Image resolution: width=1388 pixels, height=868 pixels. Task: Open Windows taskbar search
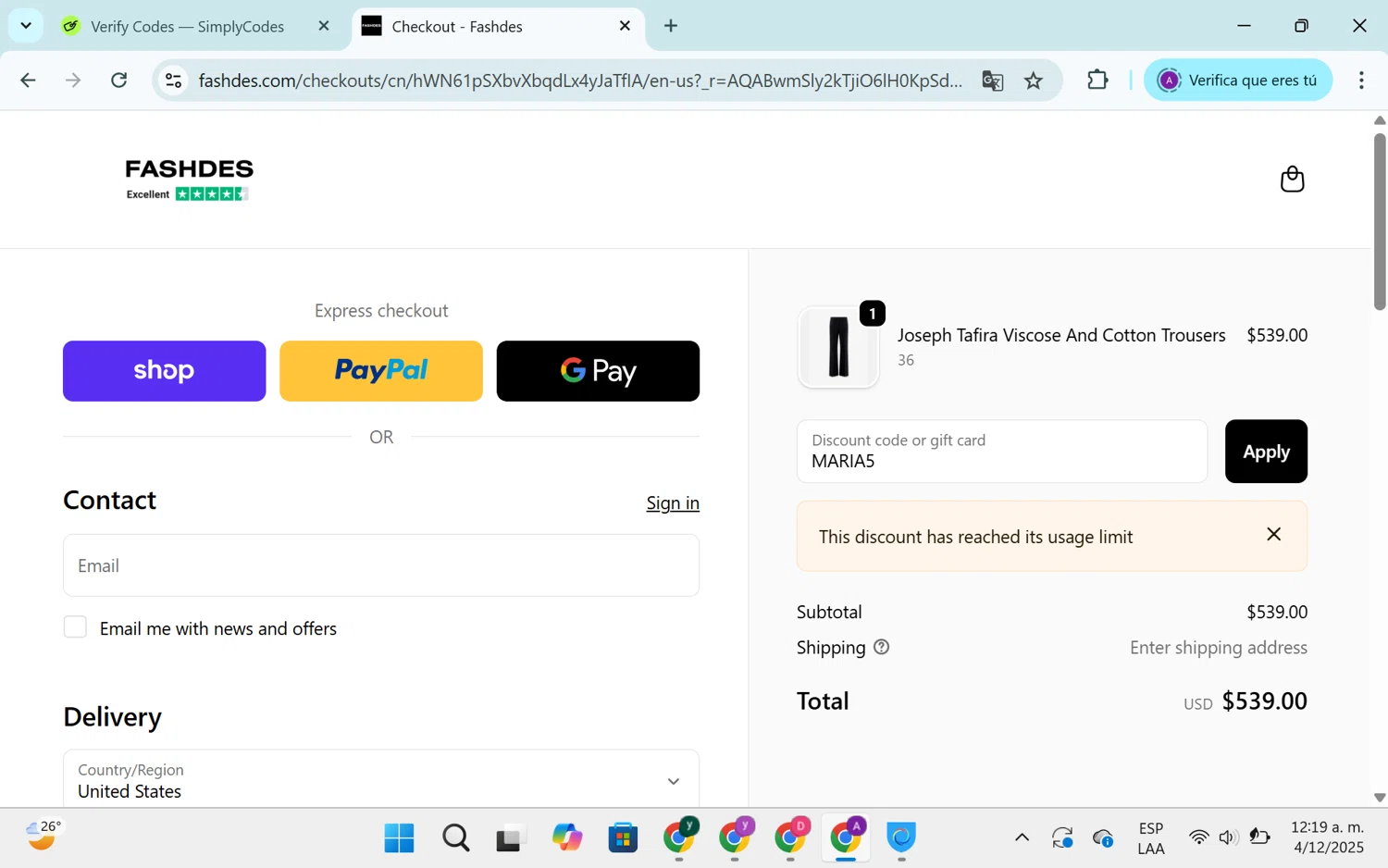click(x=455, y=838)
